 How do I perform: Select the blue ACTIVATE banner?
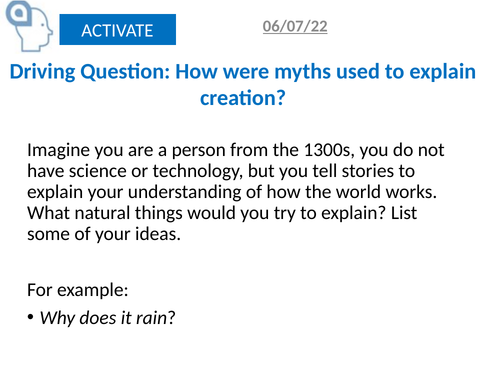pos(118,29)
